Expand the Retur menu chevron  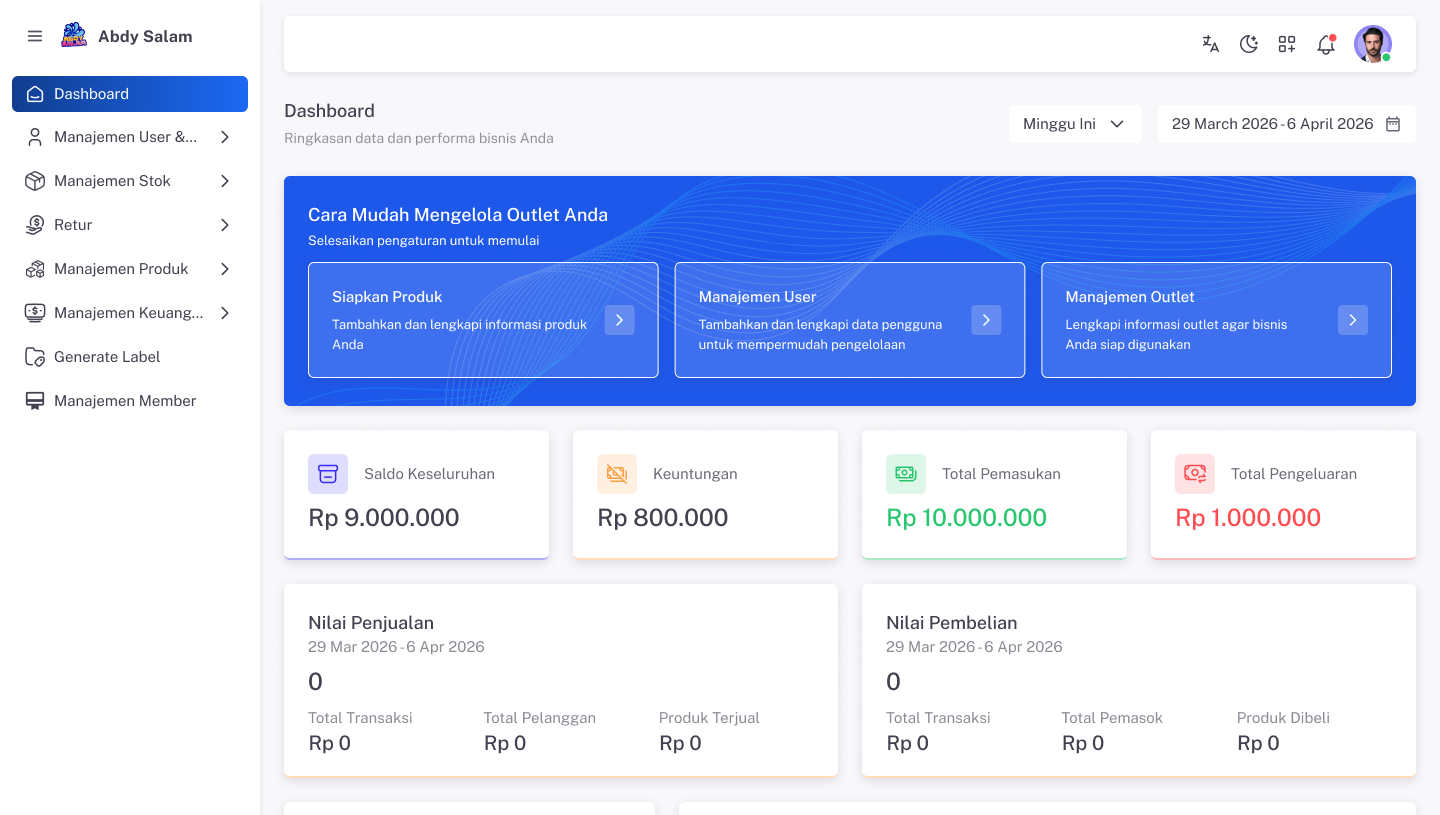[x=225, y=225]
